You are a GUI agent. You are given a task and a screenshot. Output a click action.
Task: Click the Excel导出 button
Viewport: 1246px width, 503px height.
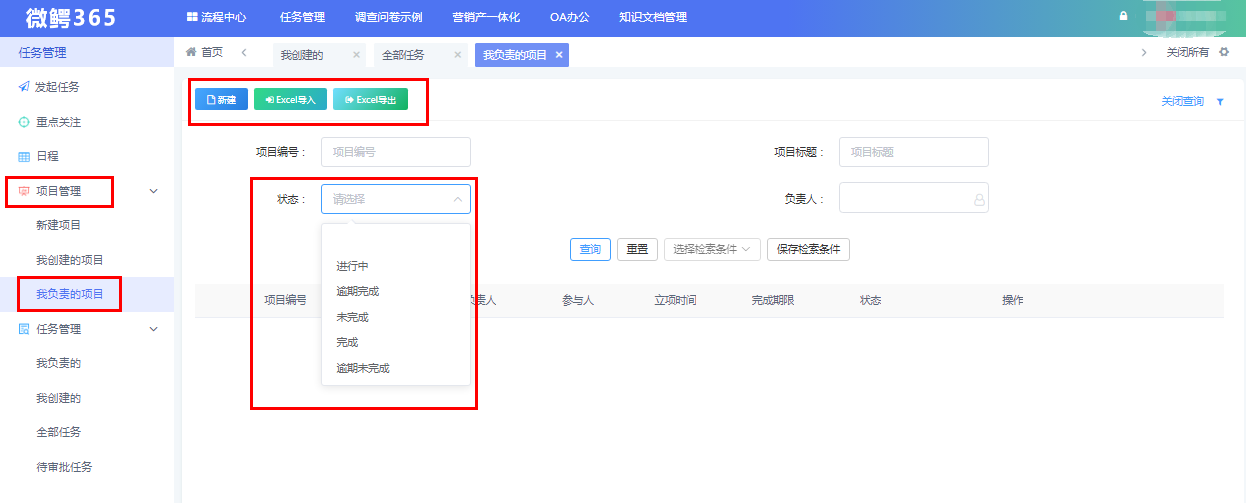pos(370,100)
